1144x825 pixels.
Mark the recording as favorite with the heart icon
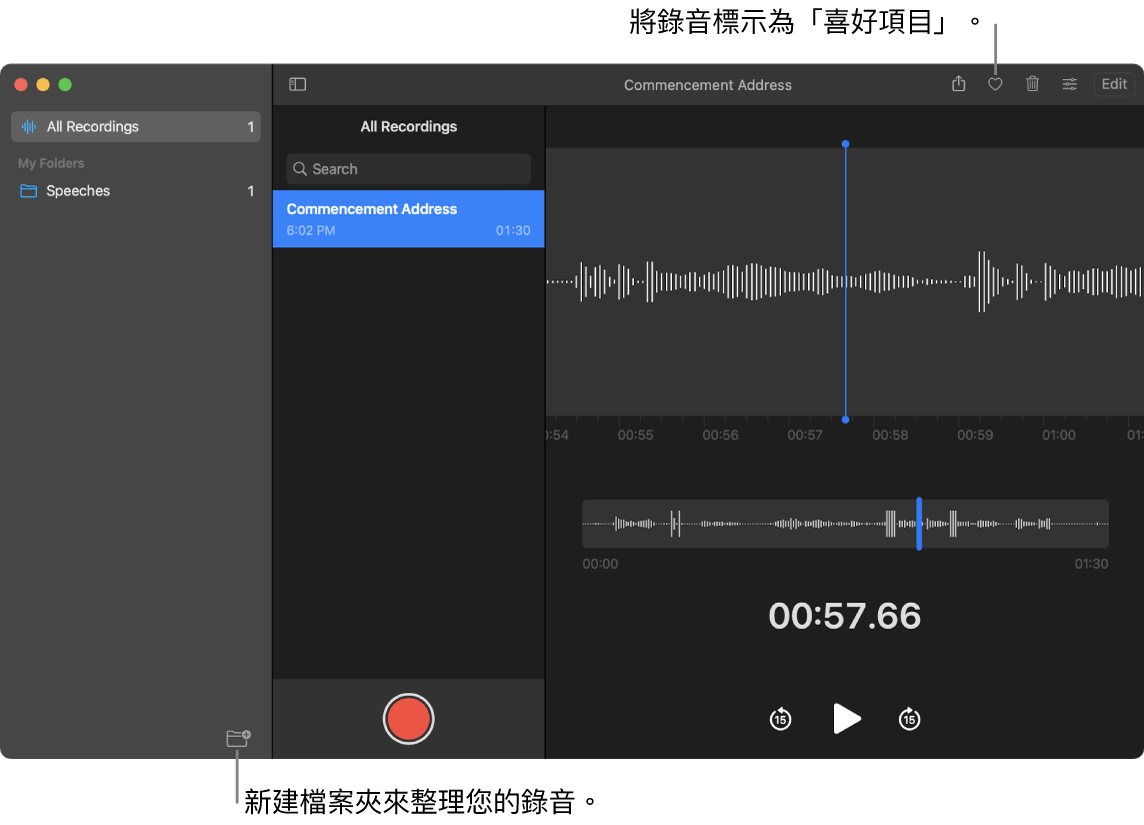coord(994,84)
